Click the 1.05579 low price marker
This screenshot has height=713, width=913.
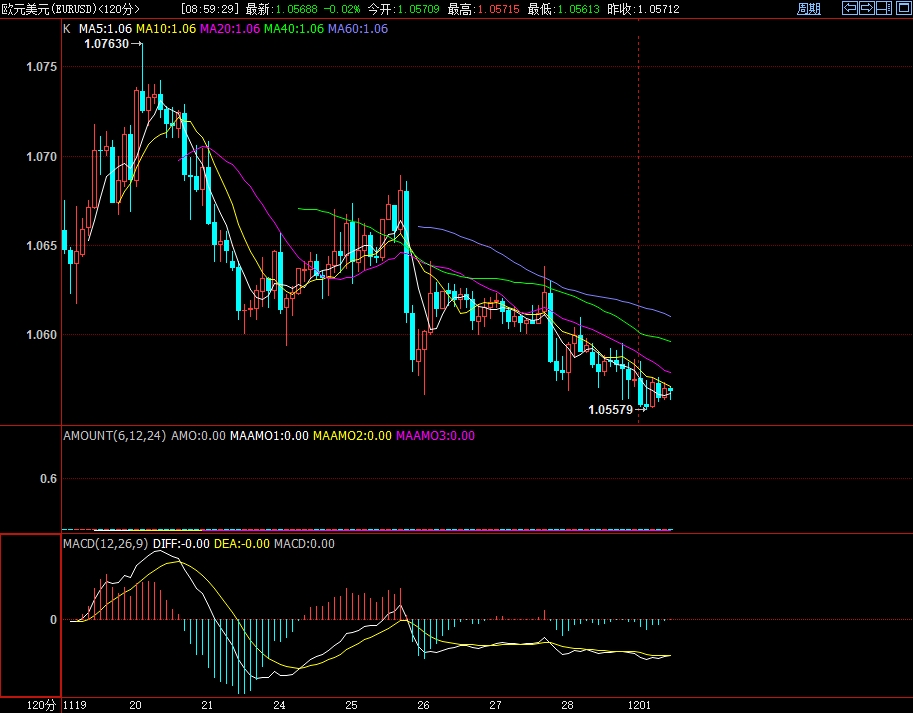611,410
